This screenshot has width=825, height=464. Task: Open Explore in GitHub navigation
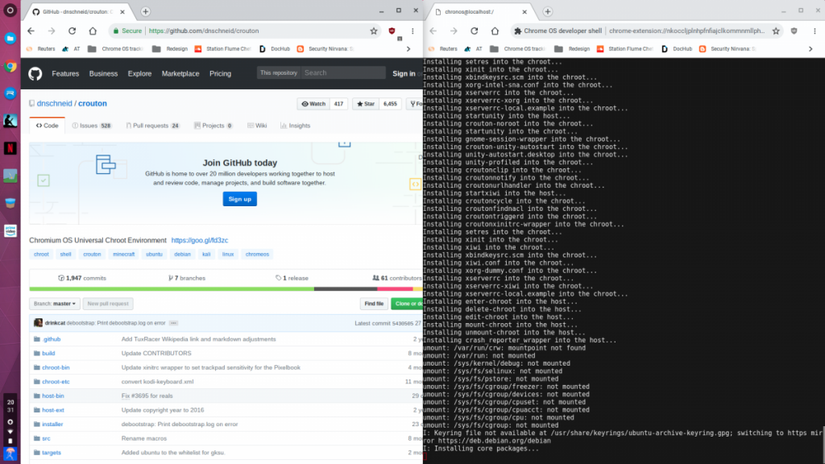pos(139,74)
